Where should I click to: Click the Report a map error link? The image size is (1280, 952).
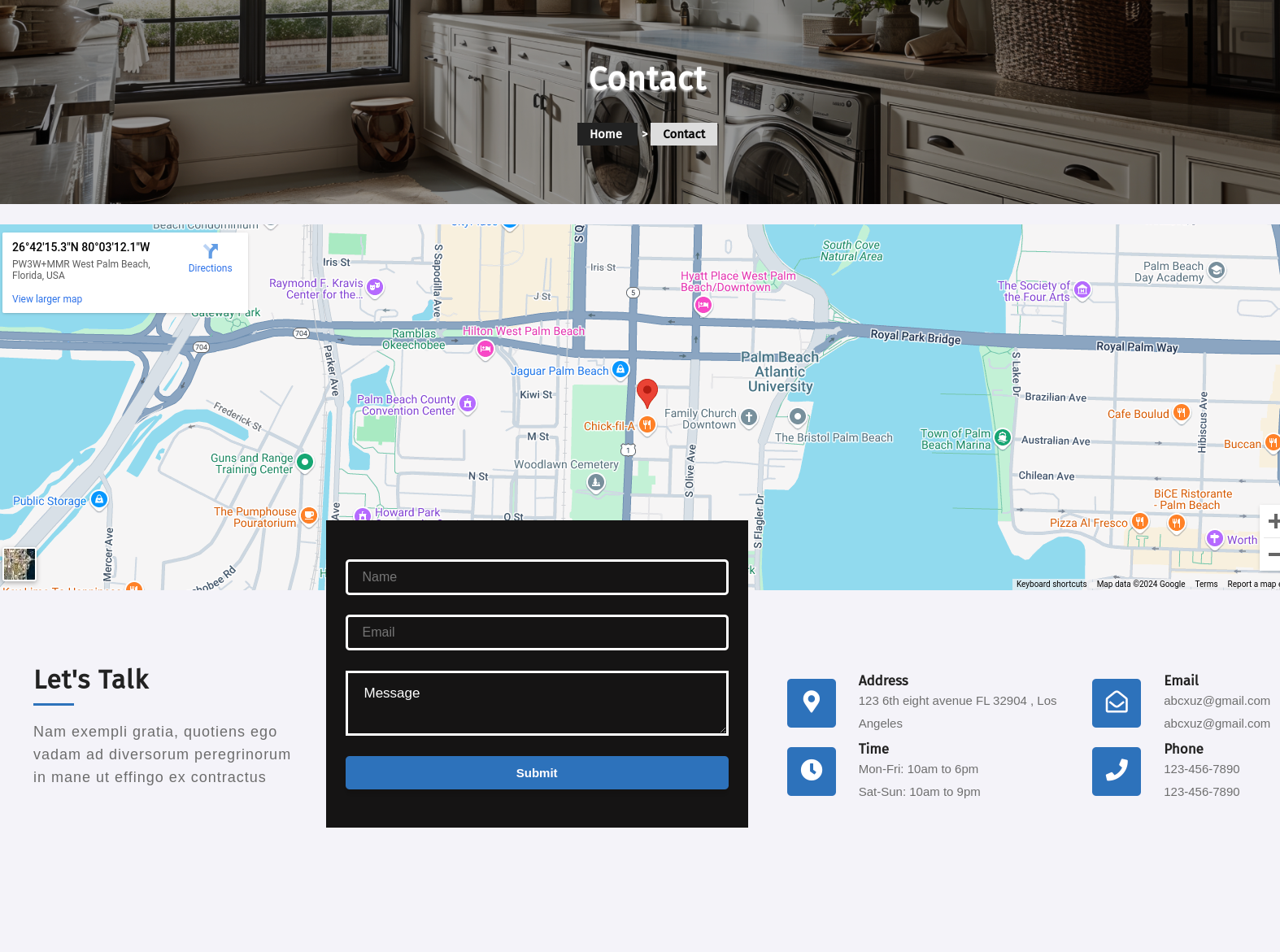point(1253,584)
